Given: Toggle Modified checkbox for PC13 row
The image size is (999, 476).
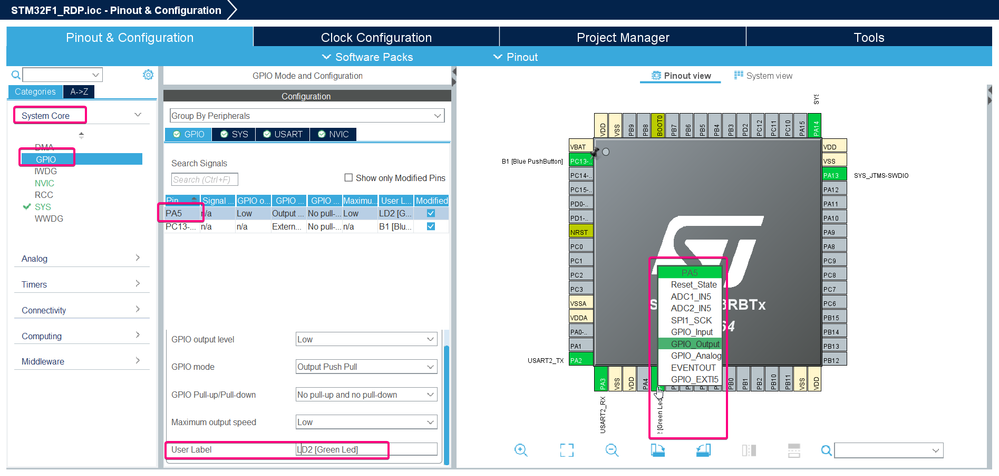Looking at the screenshot, I should pos(431,226).
